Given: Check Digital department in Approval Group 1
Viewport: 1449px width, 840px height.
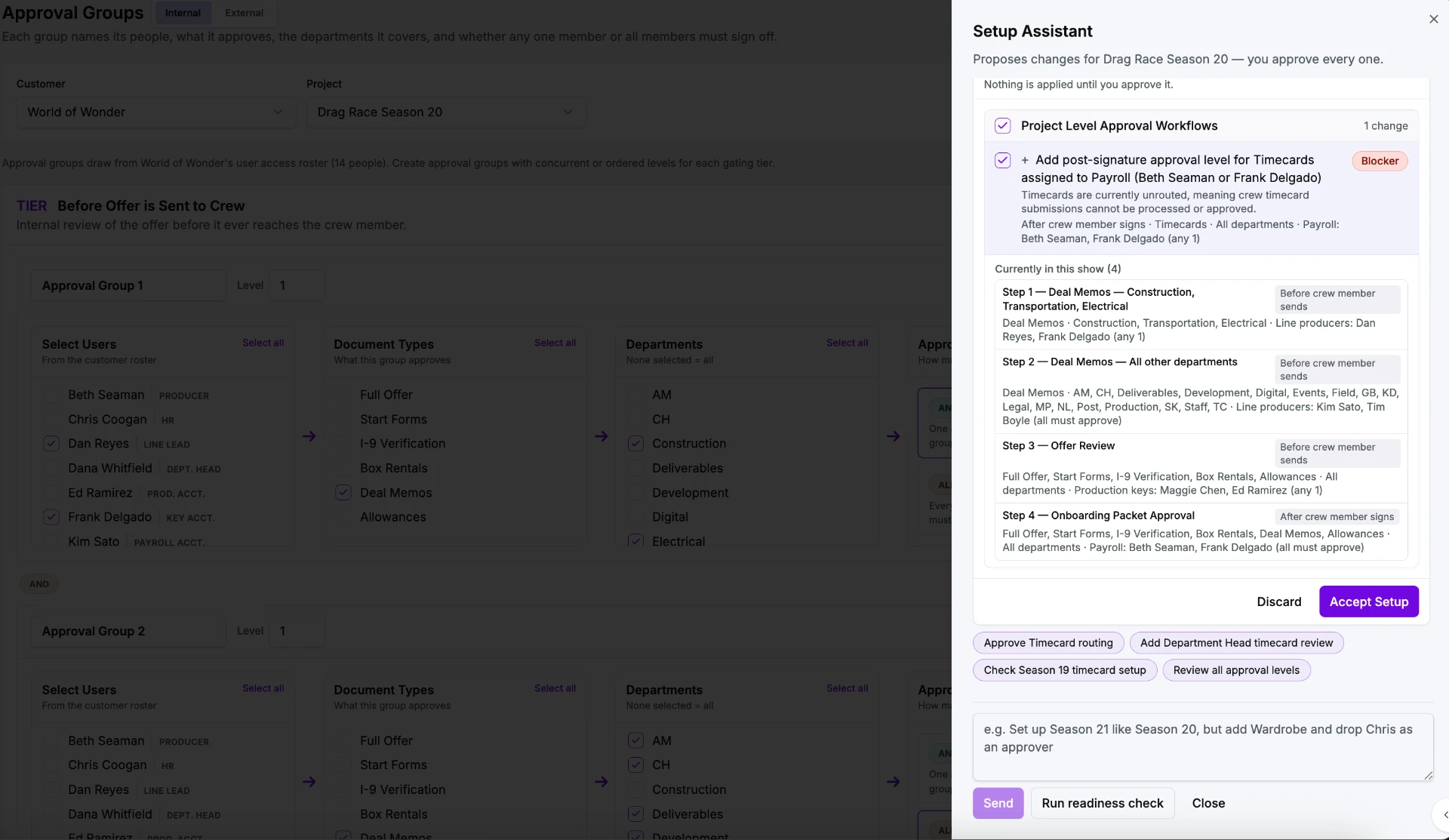Looking at the screenshot, I should (635, 517).
